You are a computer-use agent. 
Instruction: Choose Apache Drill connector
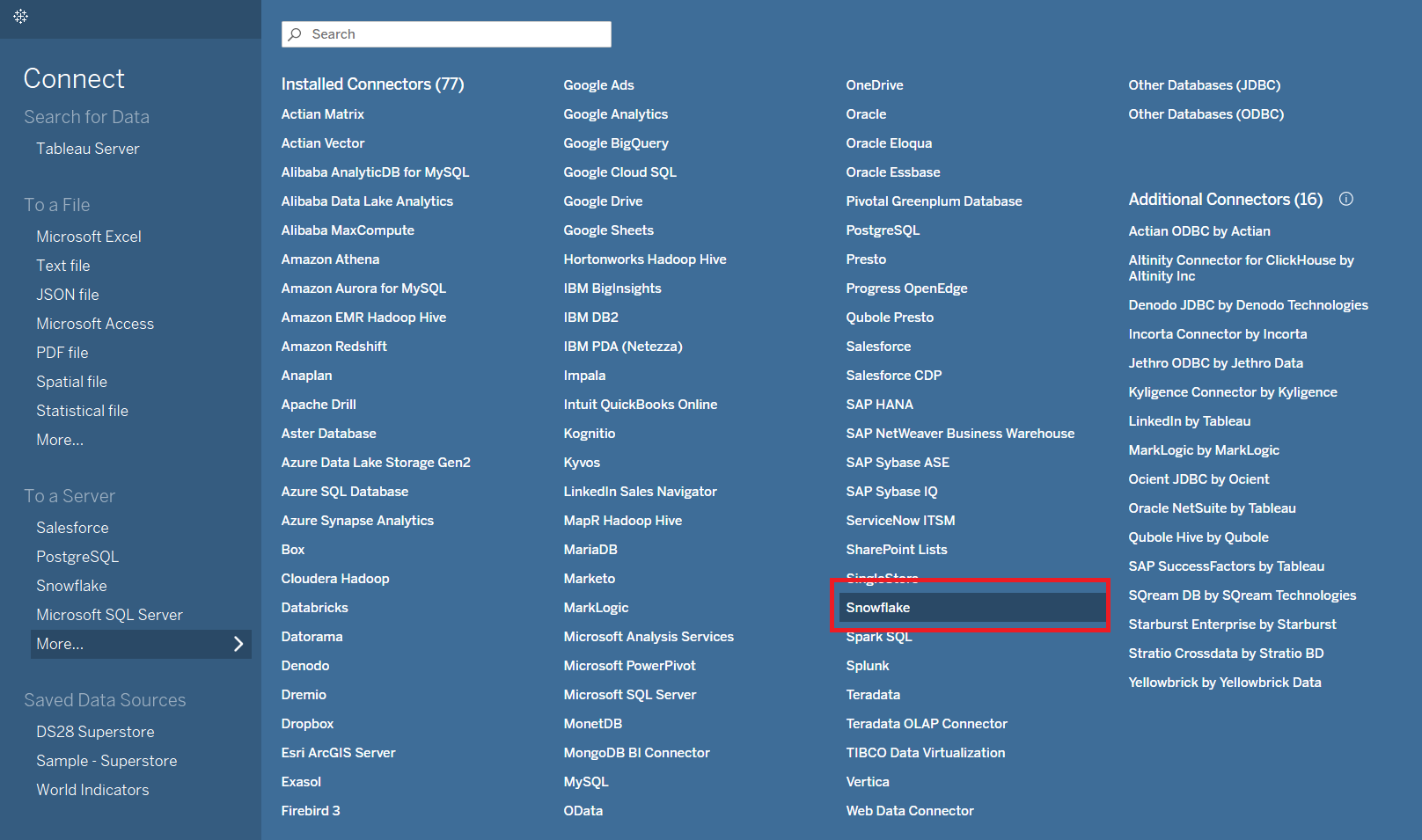pyautogui.click(x=319, y=405)
